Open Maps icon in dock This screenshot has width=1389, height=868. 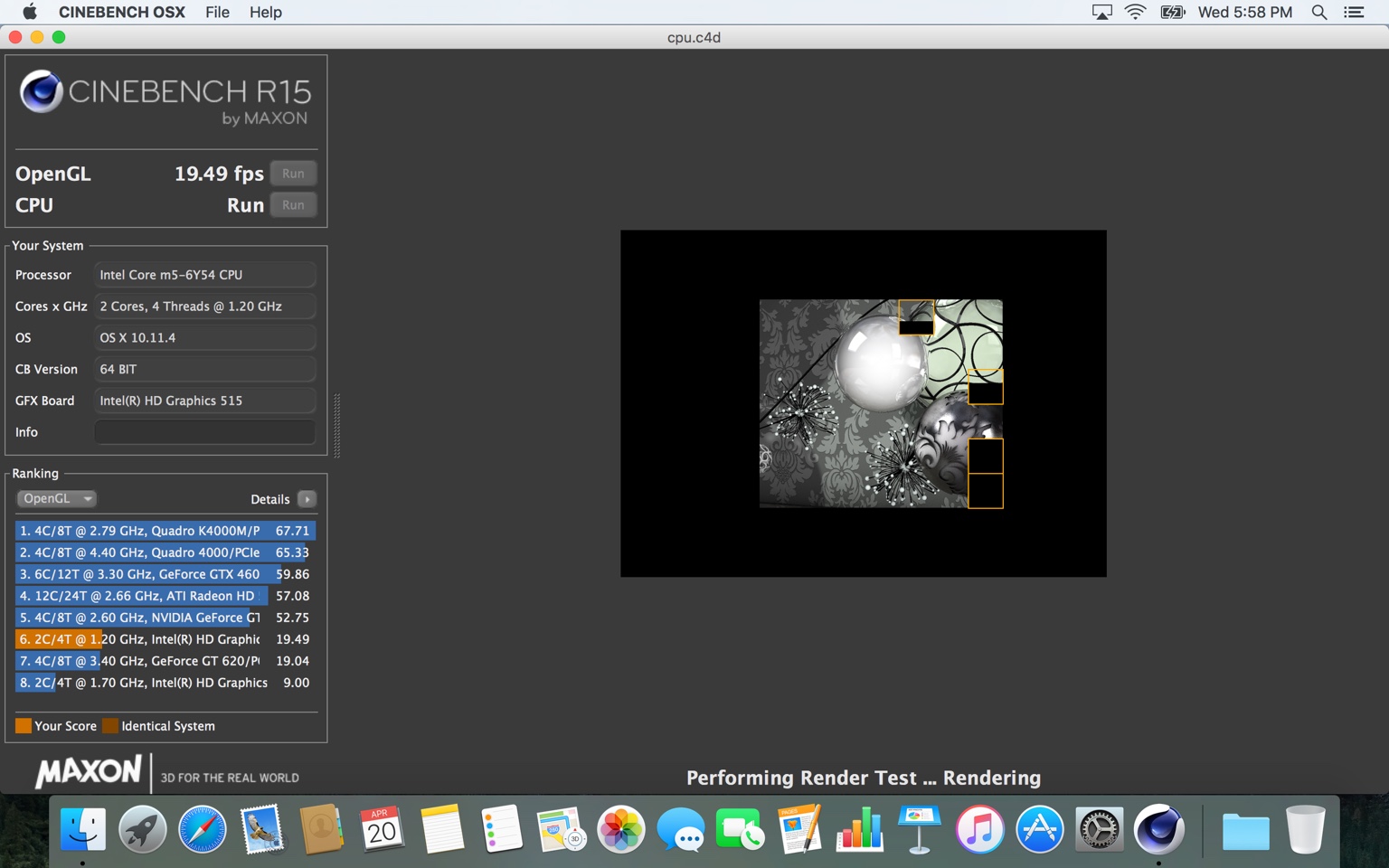[561, 828]
